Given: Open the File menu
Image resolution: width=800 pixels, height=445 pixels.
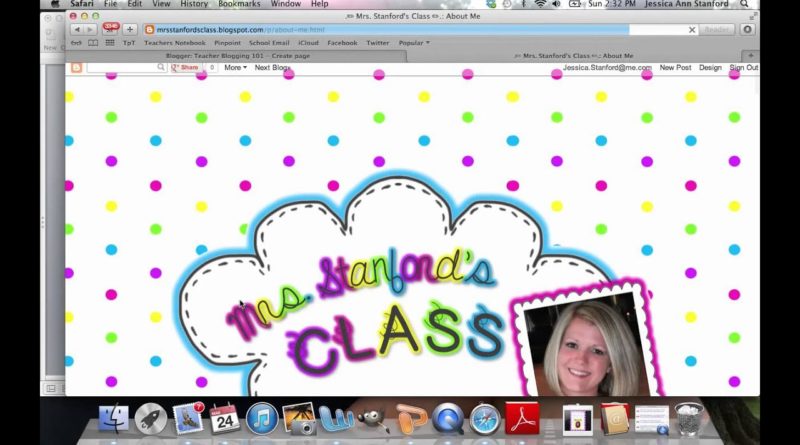Looking at the screenshot, I should pos(110,4).
